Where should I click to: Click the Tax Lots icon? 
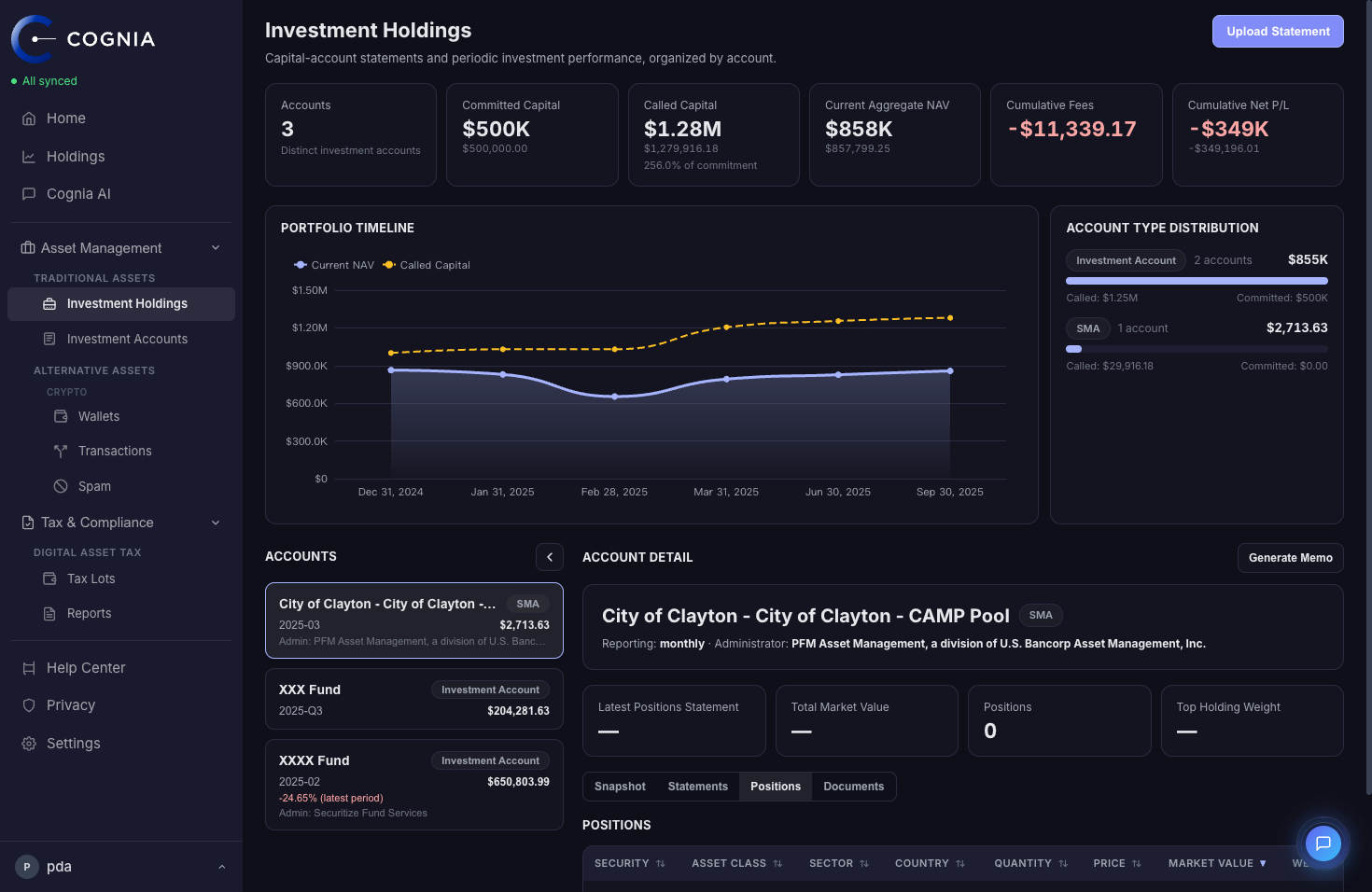pos(49,578)
